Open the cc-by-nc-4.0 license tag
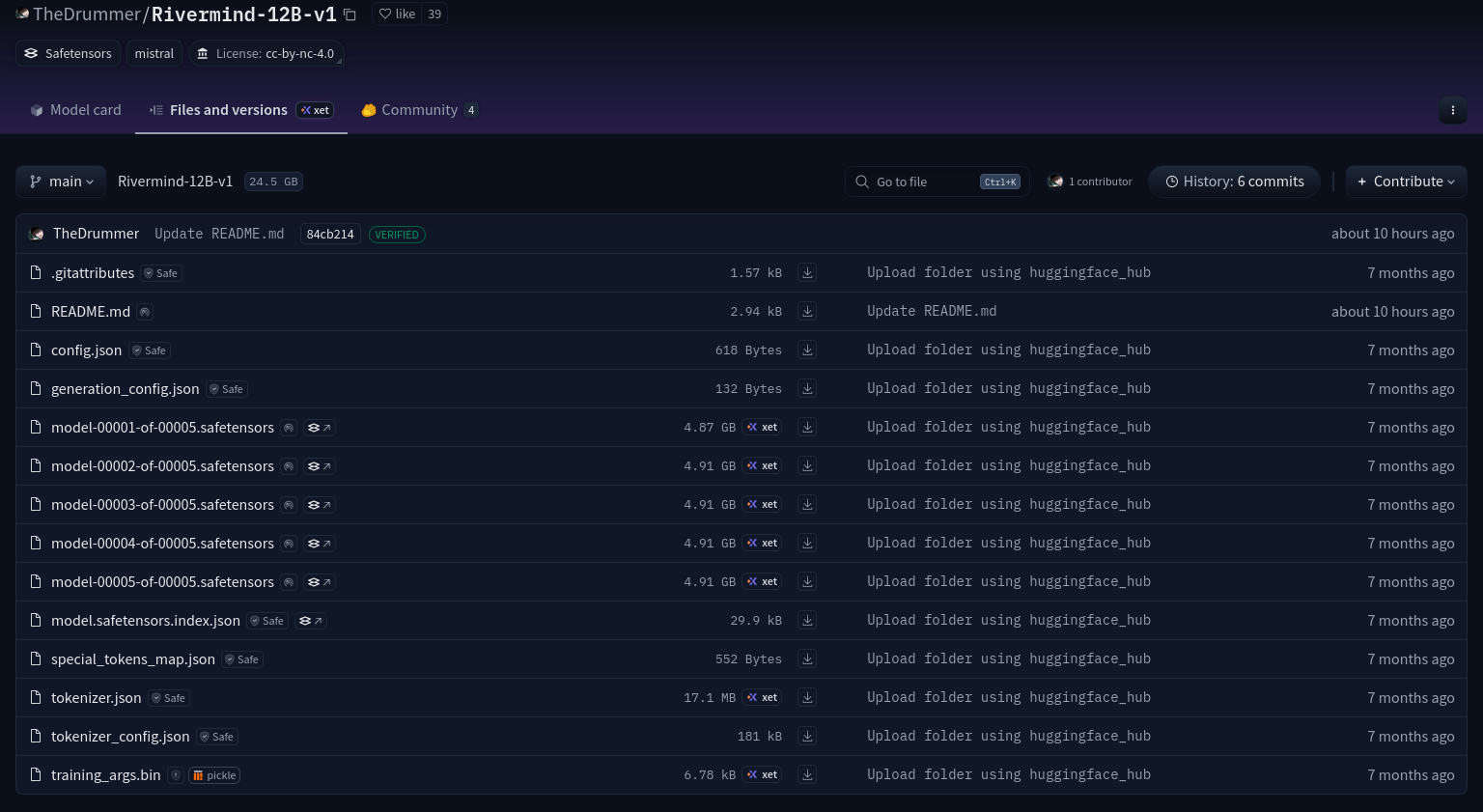This screenshot has width=1483, height=812. pos(266,54)
